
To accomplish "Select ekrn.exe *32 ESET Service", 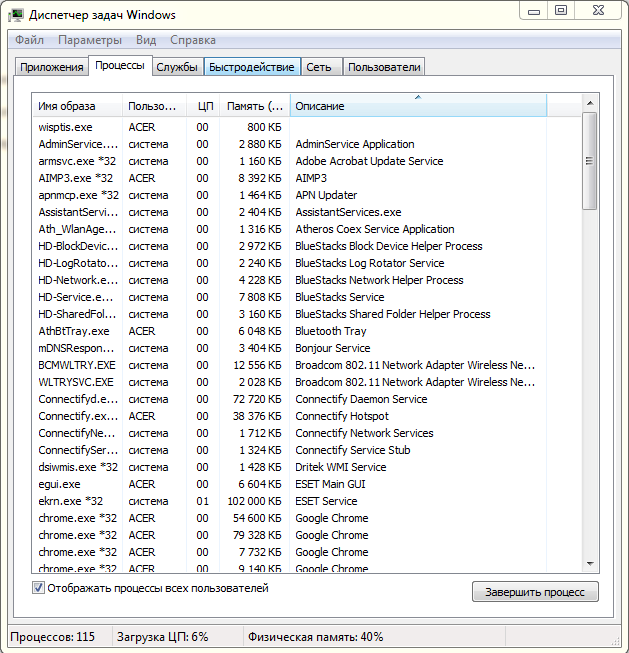I will [289, 501].
